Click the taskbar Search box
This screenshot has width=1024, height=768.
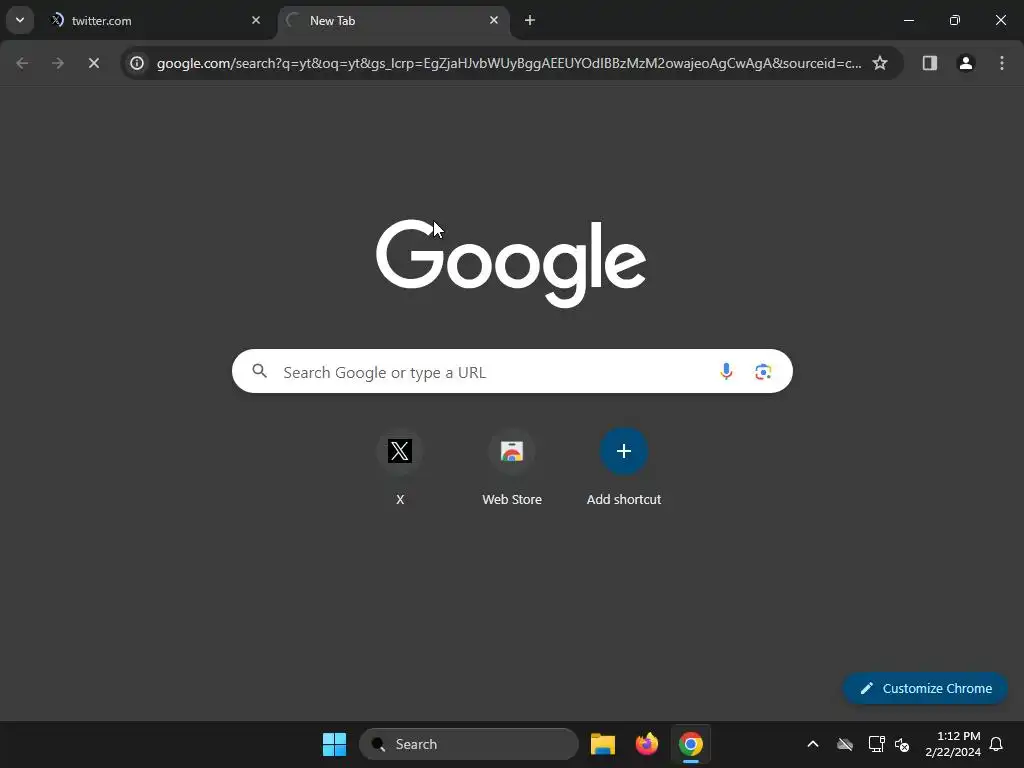pyautogui.click(x=469, y=744)
